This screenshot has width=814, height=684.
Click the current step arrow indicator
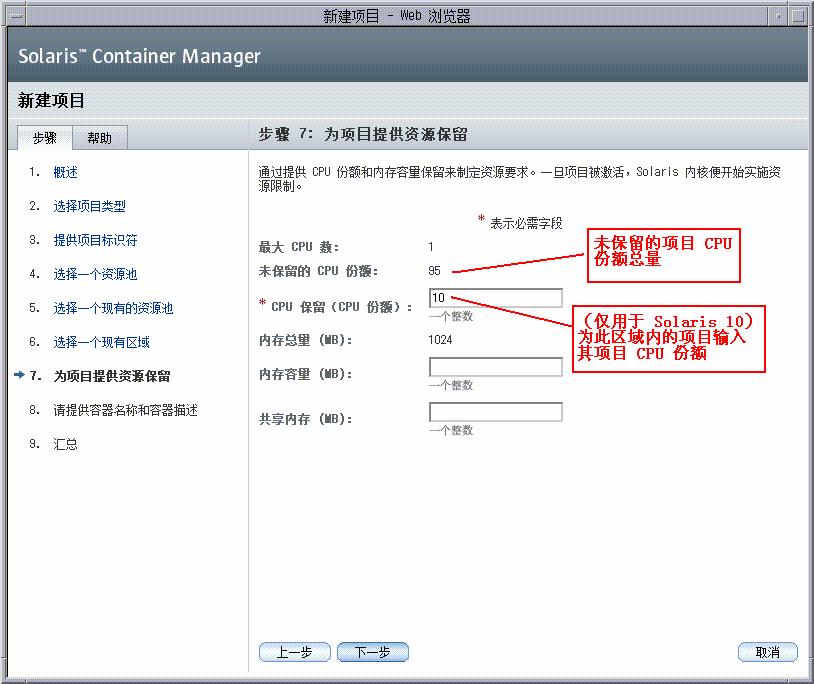pyautogui.click(x=20, y=375)
